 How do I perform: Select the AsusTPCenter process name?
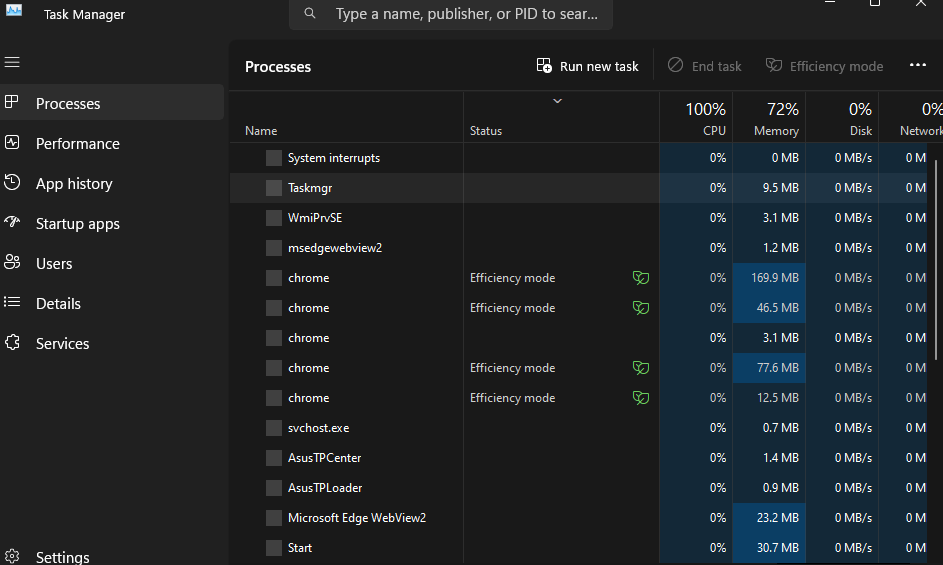(x=324, y=458)
